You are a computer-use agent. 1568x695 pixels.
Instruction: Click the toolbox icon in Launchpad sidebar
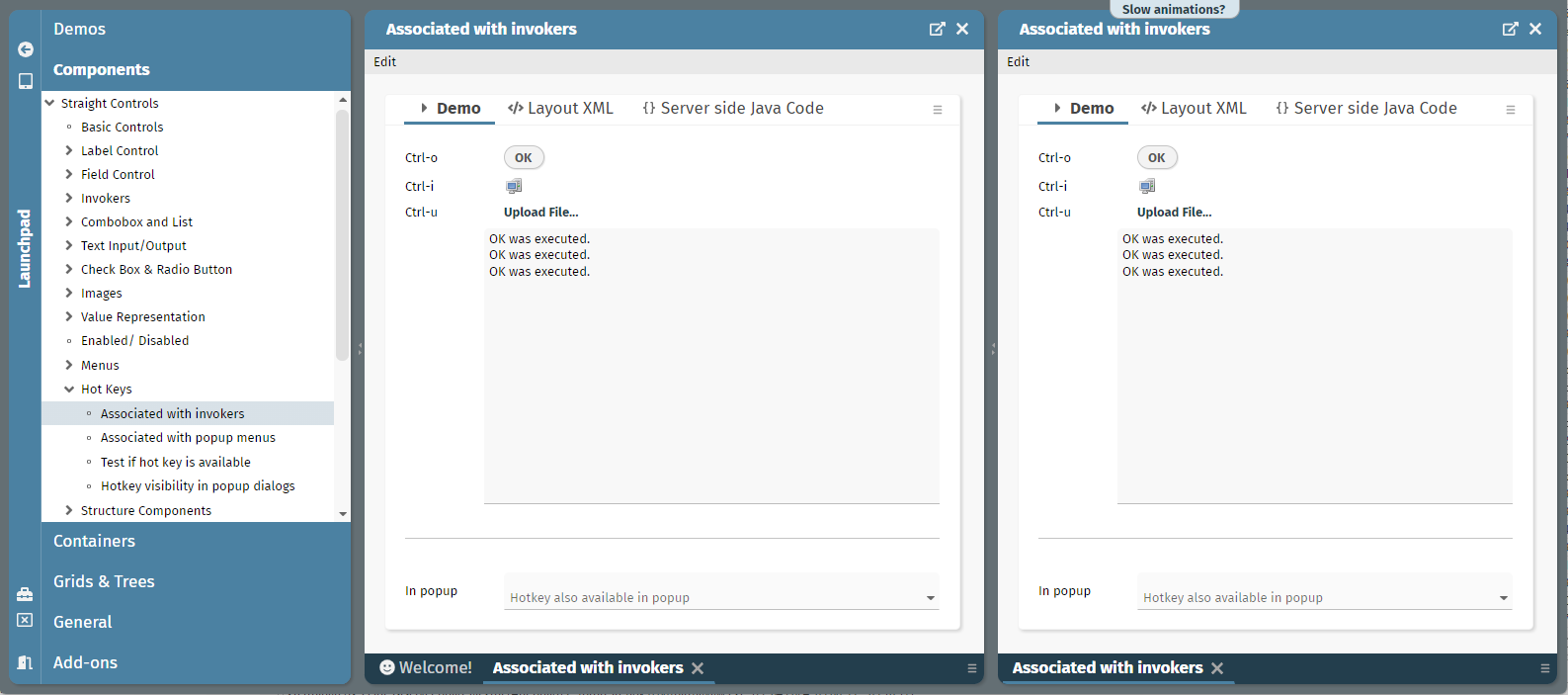pos(25,594)
